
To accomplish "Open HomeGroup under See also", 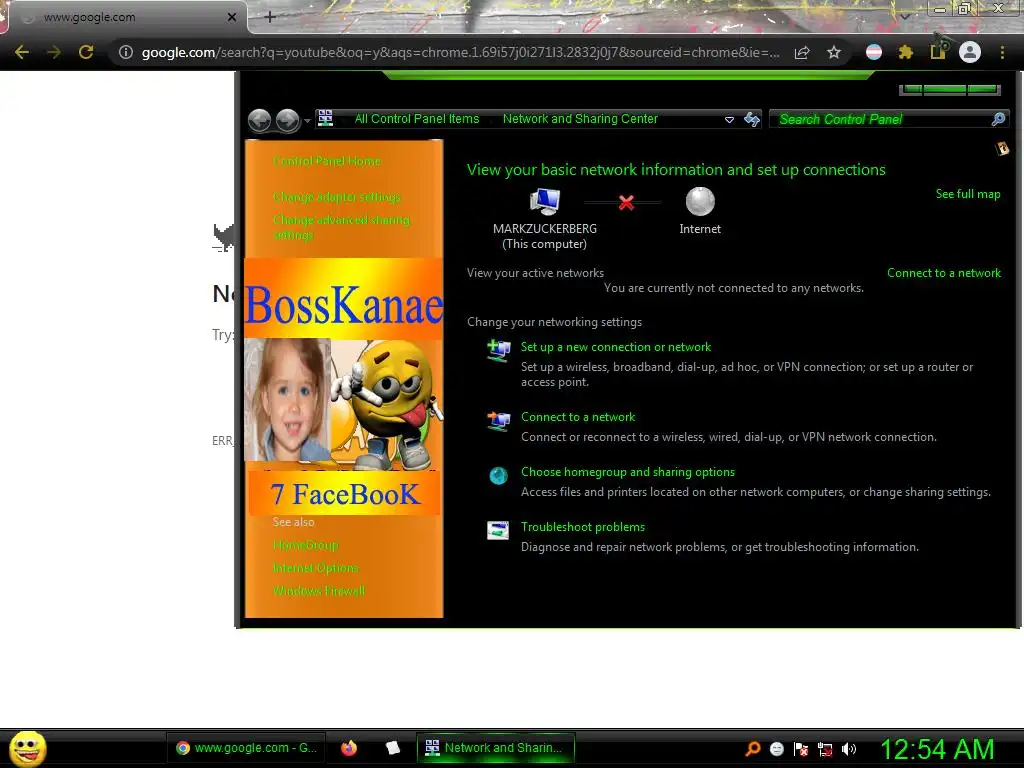I will point(306,545).
